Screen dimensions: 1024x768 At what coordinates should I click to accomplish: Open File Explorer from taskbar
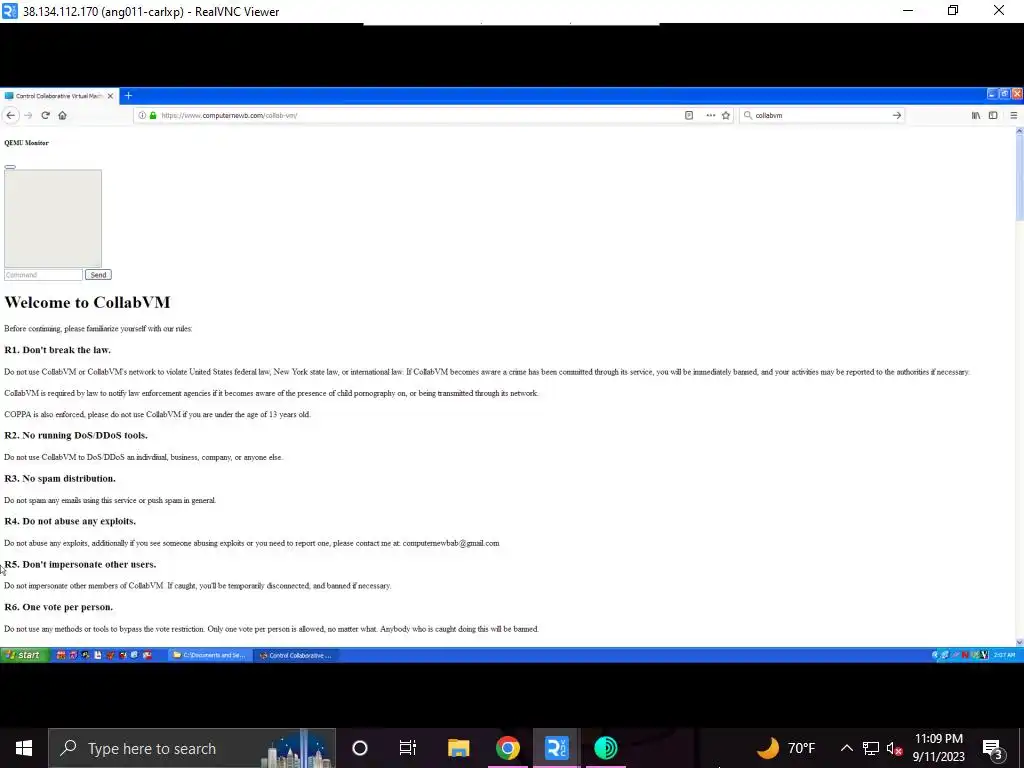point(458,748)
